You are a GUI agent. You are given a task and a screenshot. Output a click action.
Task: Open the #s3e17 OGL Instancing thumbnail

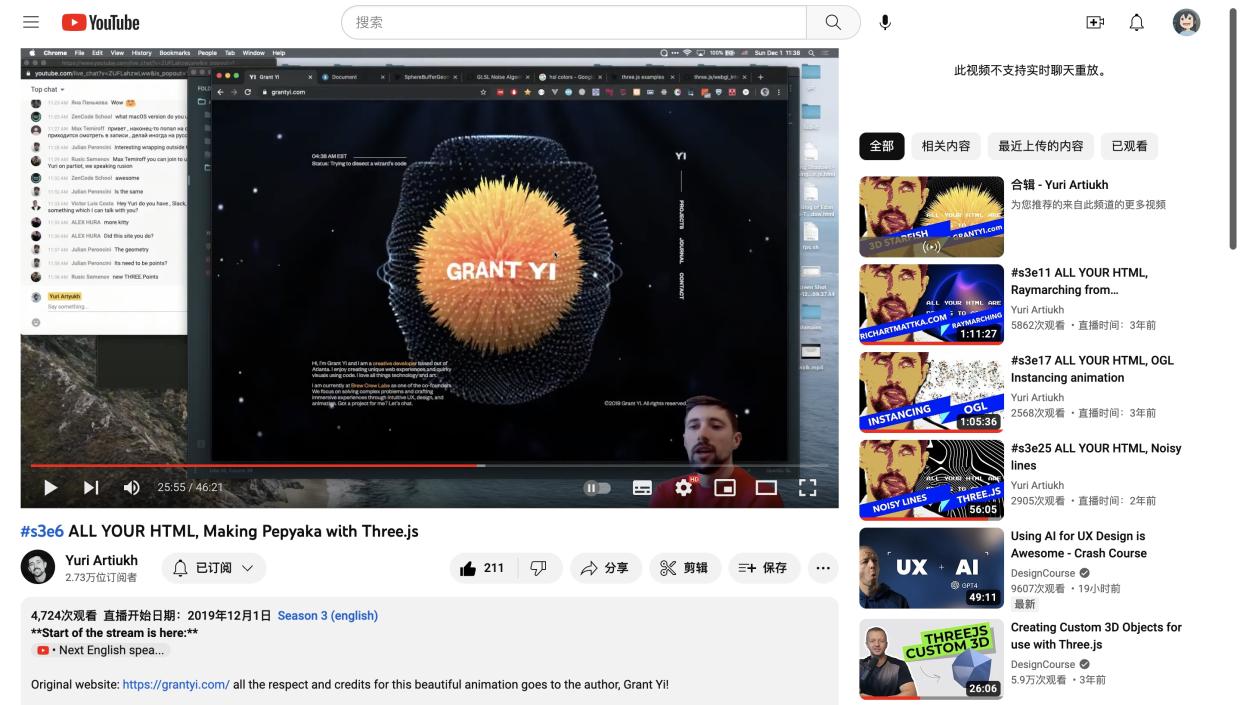coord(931,393)
